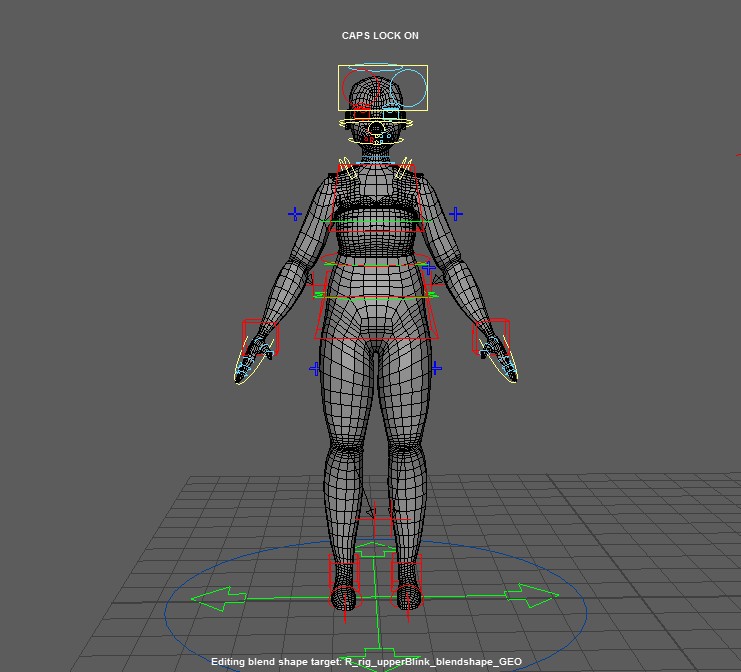Select the green left-pointing arrow ground control
This screenshot has height=672, width=741.
pos(219,599)
